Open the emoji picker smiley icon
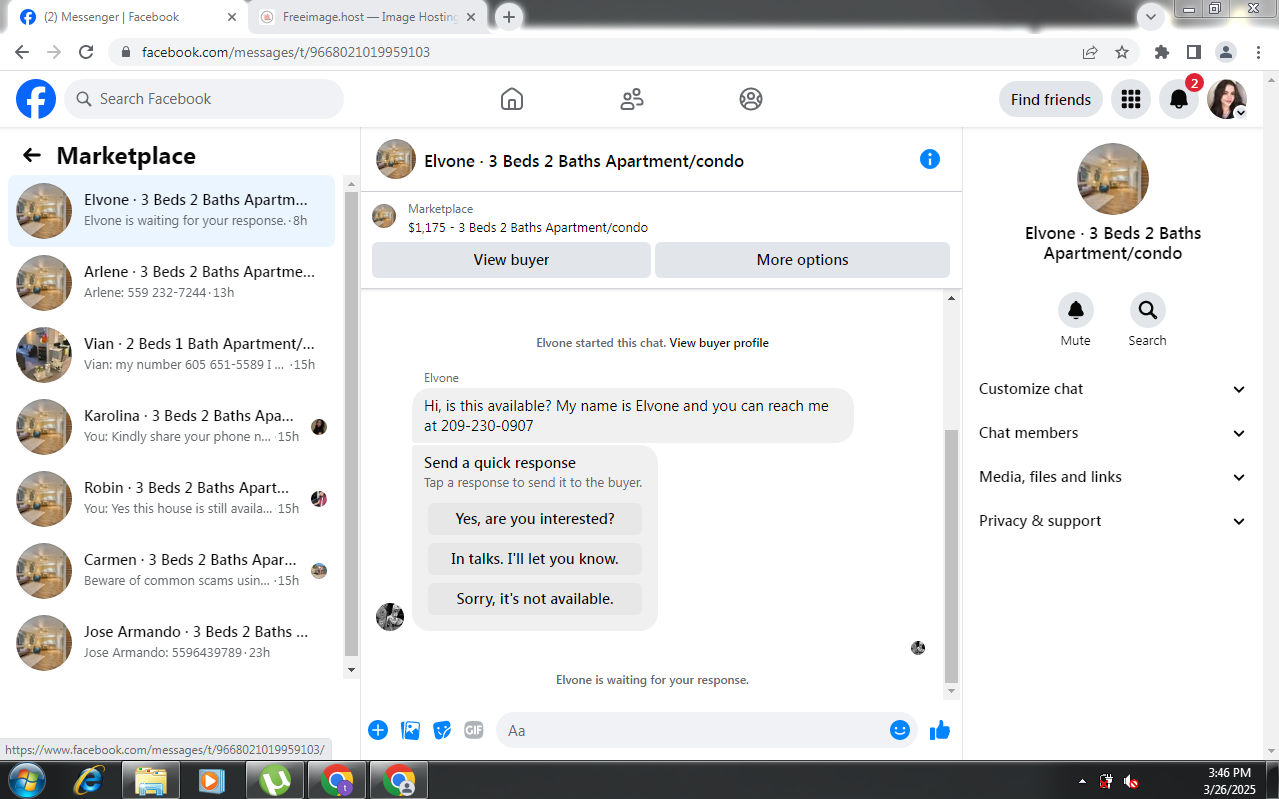This screenshot has height=799, width=1279. coord(900,730)
